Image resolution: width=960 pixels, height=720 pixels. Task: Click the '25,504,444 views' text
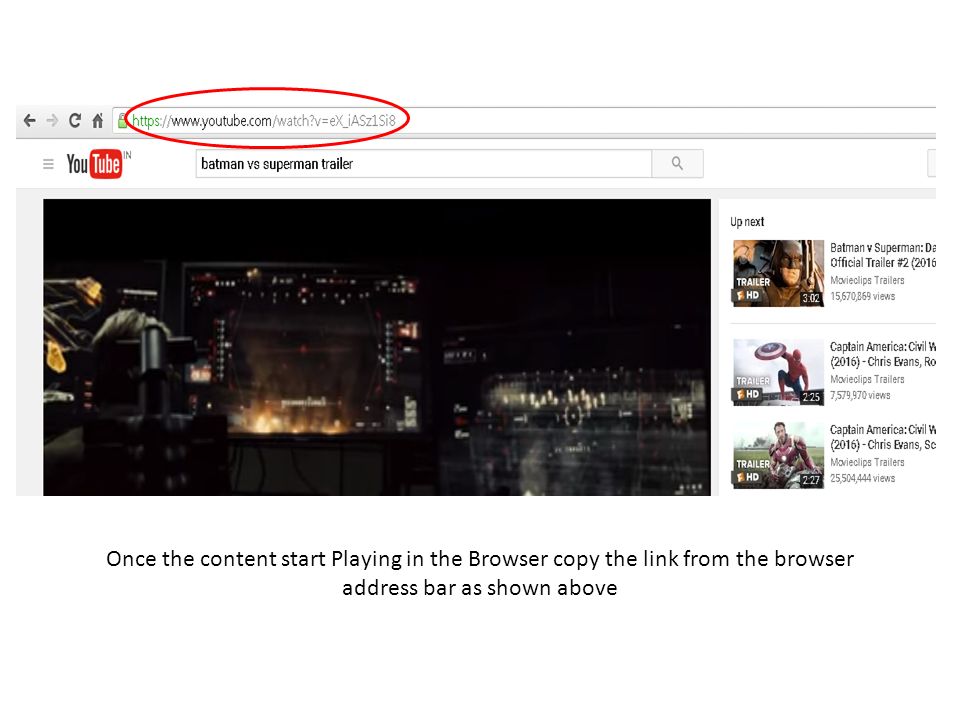pyautogui.click(x=863, y=478)
